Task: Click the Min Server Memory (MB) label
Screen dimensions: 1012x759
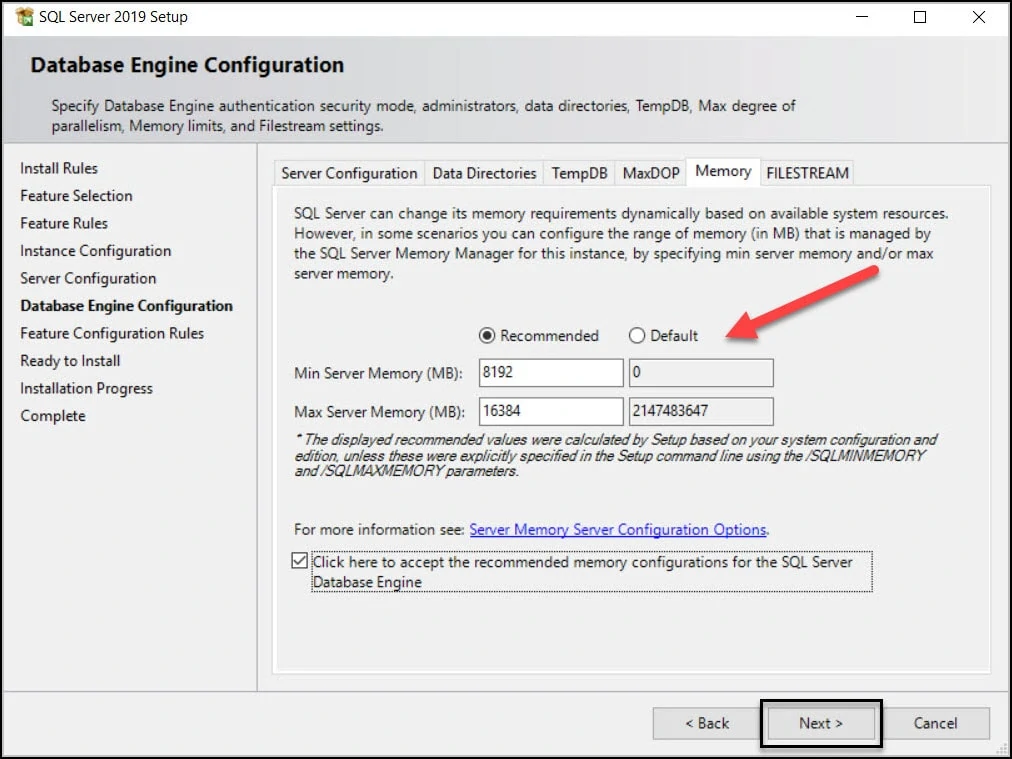Action: pyautogui.click(x=378, y=373)
